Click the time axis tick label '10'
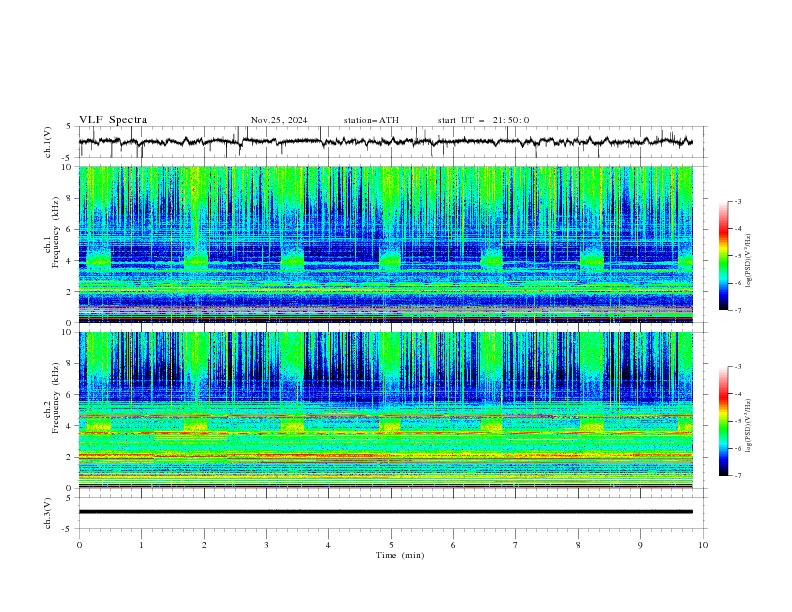Viewport: 792px width, 612px height. coord(703,545)
